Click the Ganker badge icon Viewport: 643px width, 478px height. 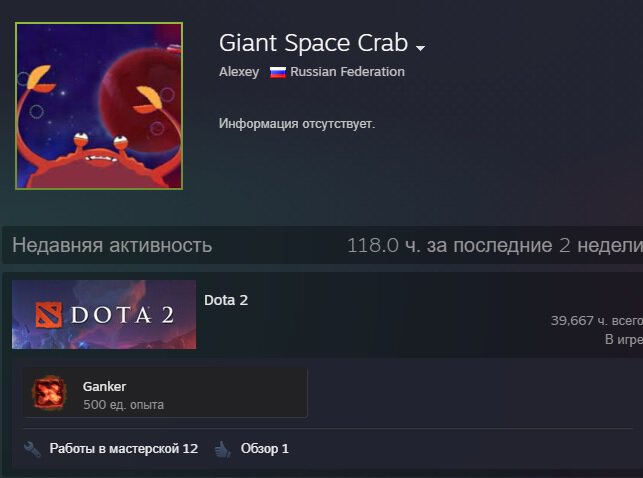(x=49, y=393)
